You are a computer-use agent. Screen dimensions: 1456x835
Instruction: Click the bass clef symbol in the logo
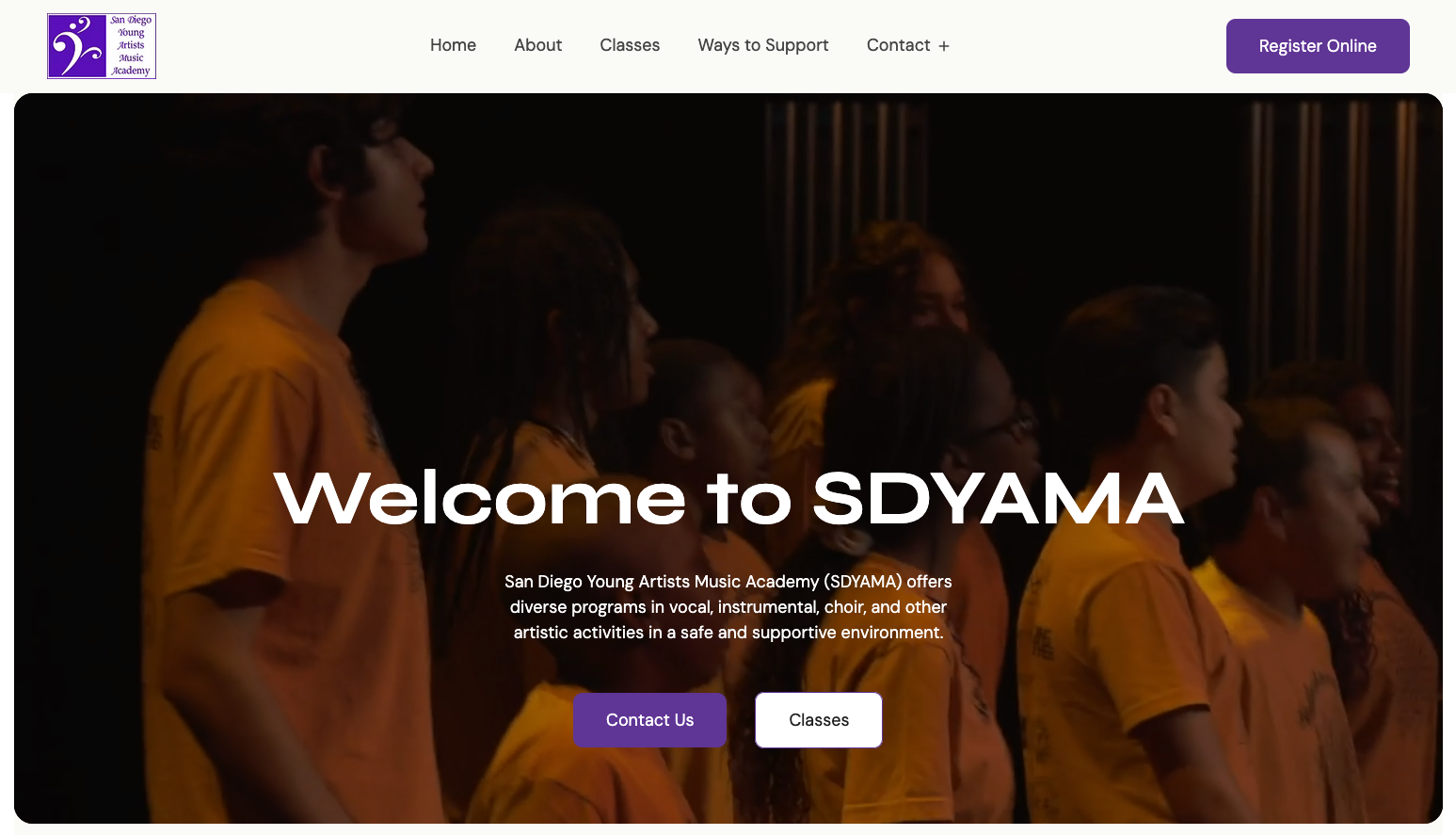point(76,46)
